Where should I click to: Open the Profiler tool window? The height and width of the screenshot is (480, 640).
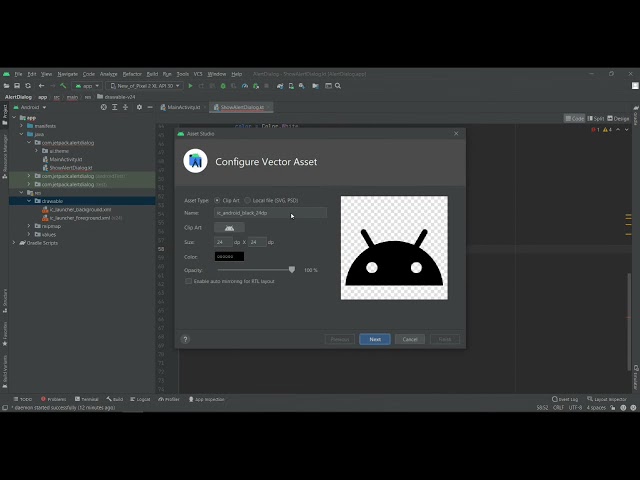pos(169,399)
